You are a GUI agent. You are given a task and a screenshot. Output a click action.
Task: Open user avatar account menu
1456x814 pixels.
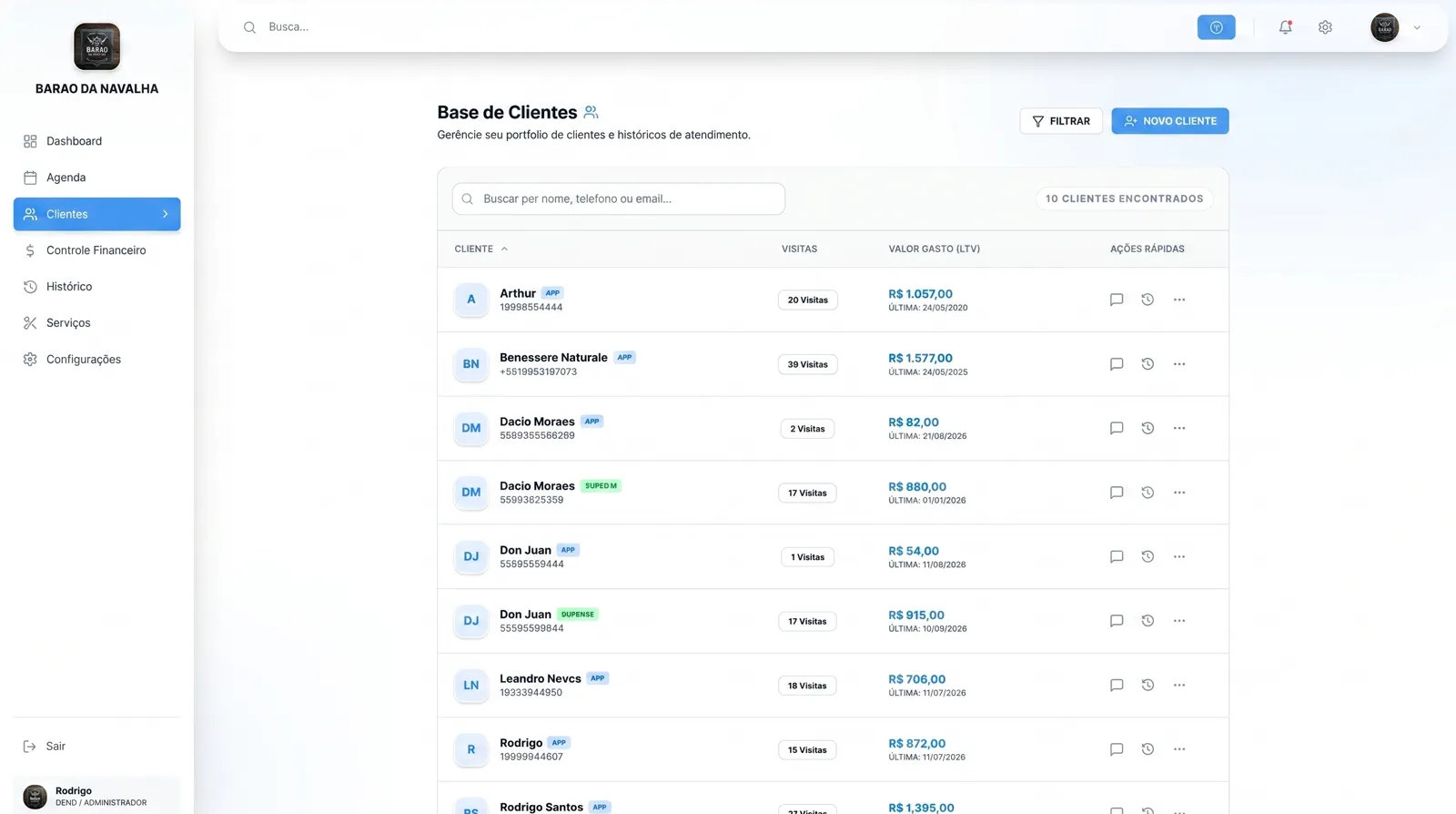1384,27
